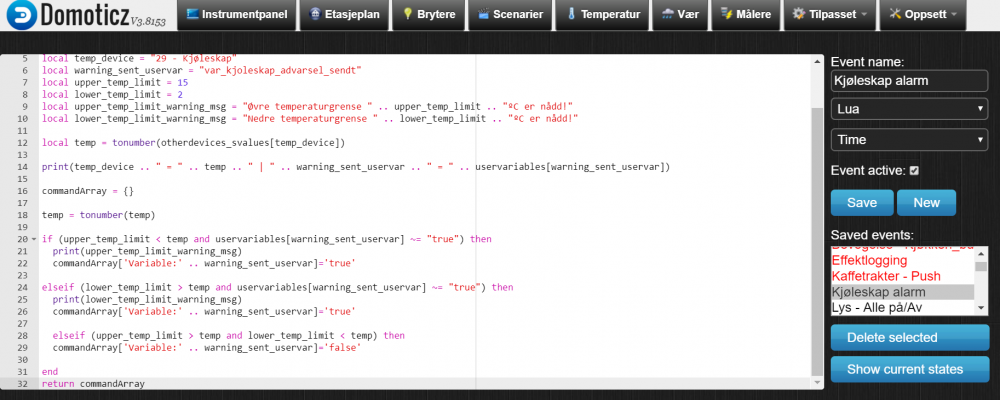
Task: Click the New event button
Action: 926,203
